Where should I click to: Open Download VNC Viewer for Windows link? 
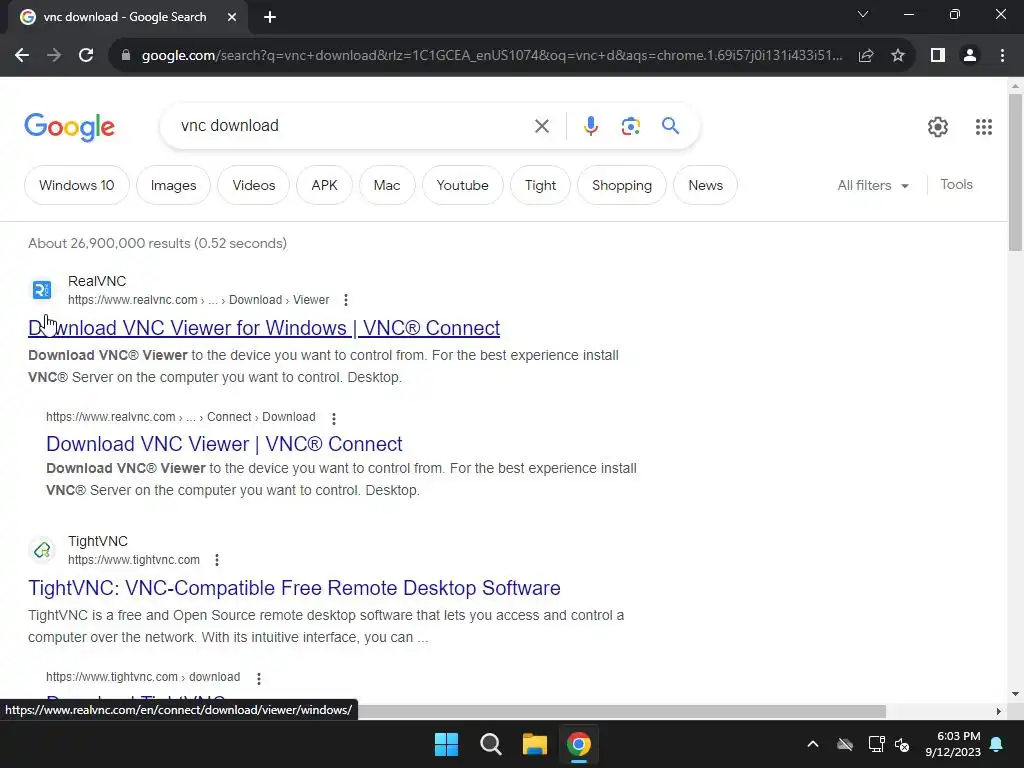point(264,328)
